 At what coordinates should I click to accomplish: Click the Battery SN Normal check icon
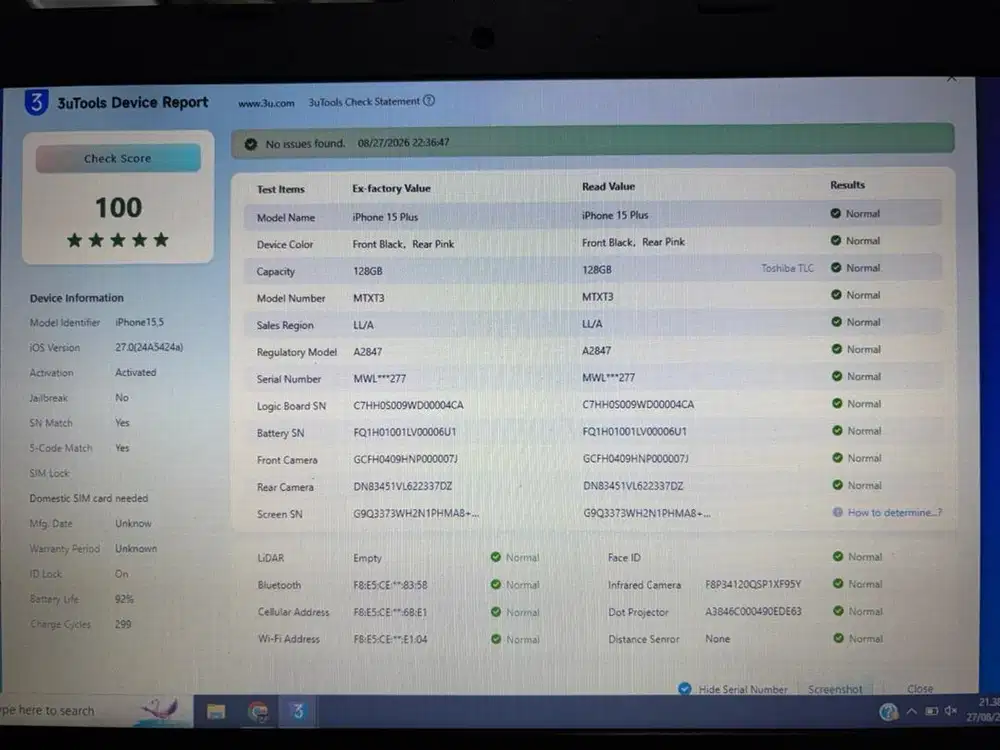[x=837, y=430]
